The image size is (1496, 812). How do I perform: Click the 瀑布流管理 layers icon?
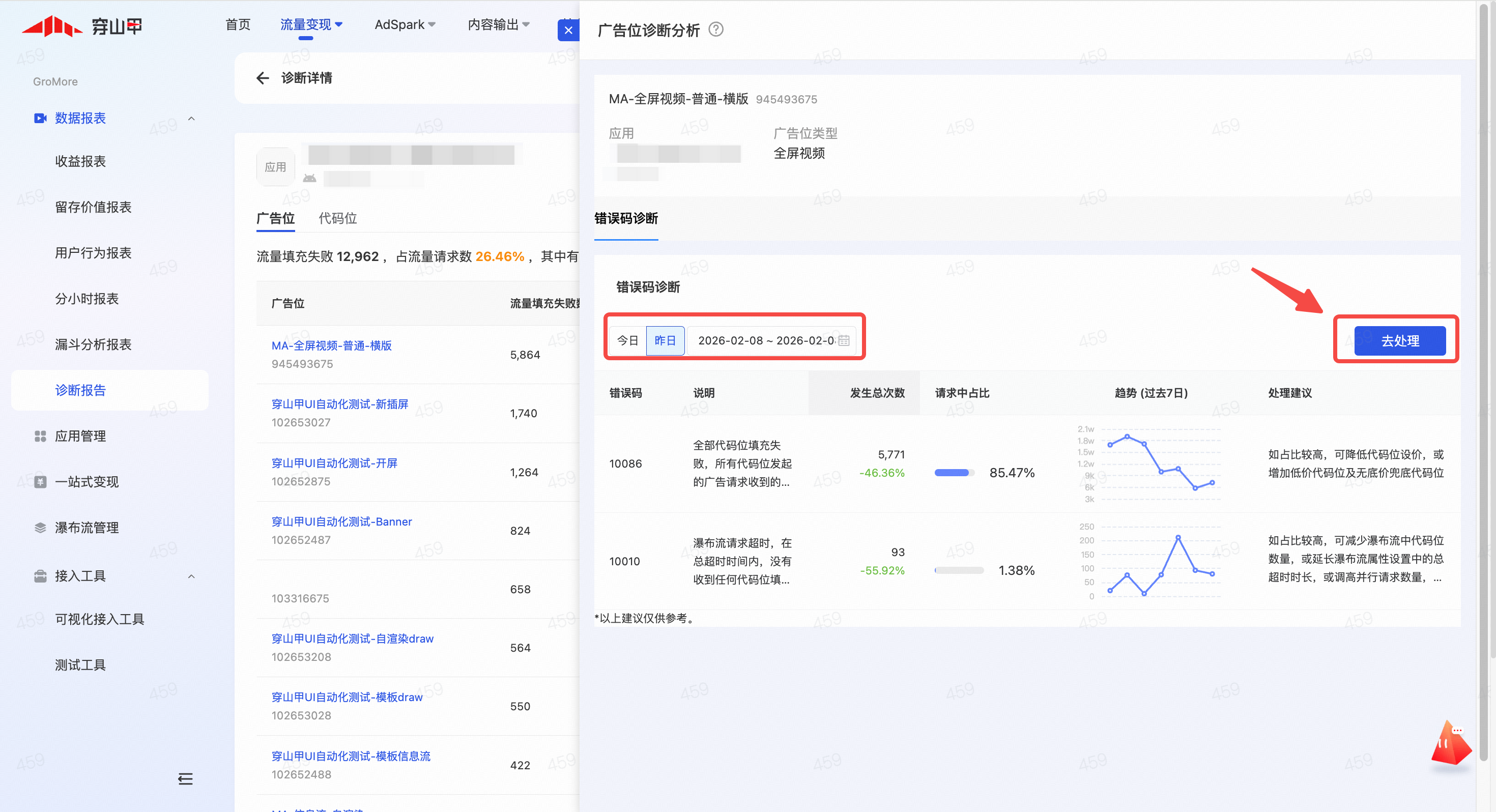coord(40,528)
